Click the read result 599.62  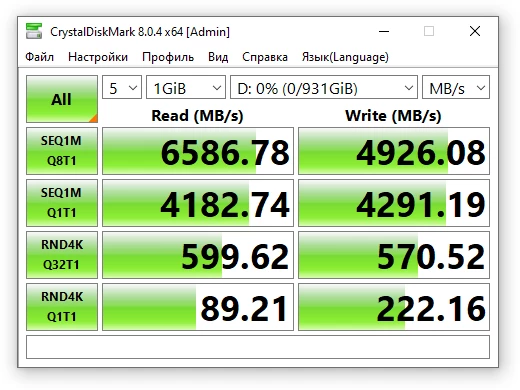(198, 255)
